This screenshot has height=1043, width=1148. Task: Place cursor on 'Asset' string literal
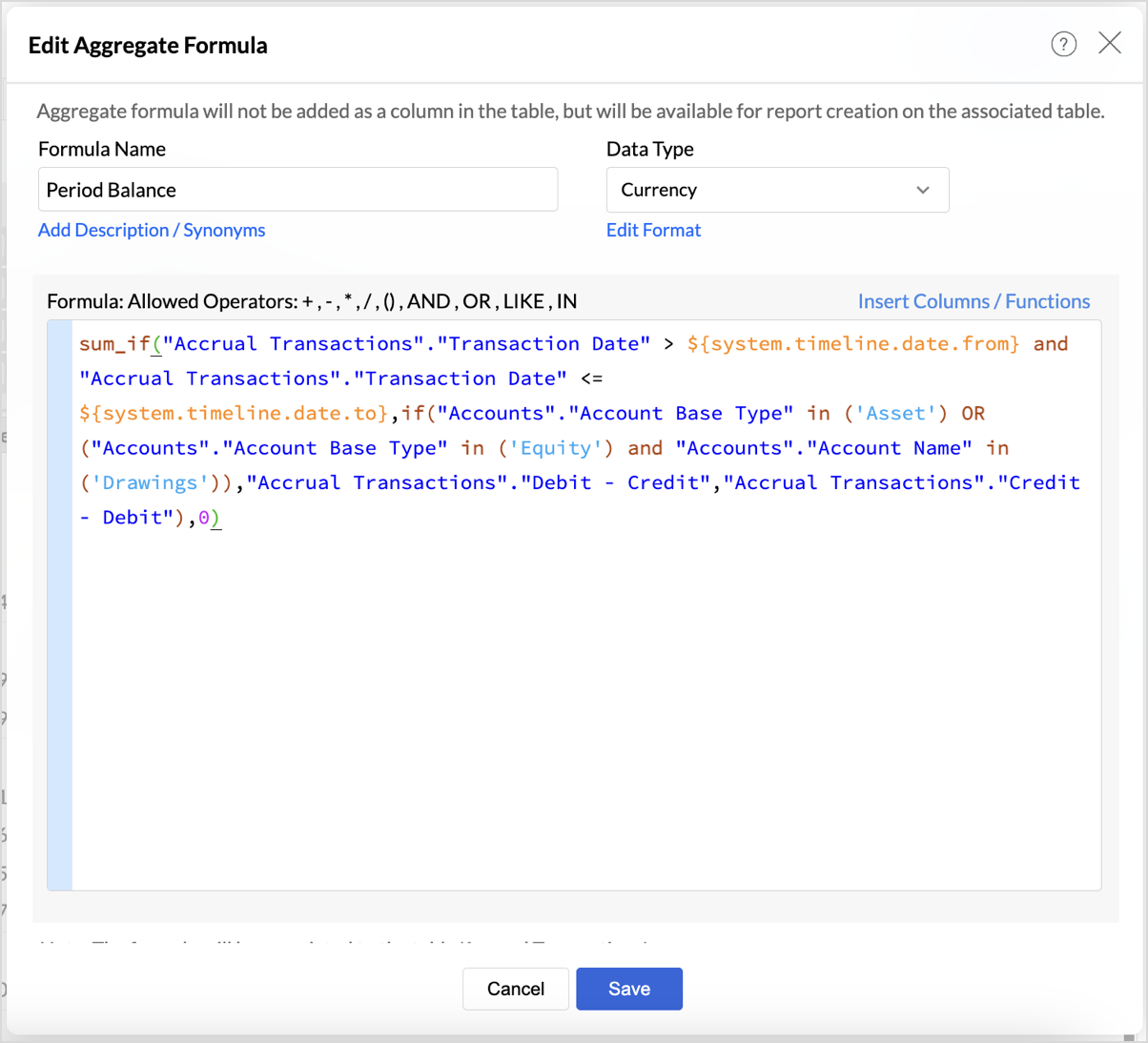895,414
